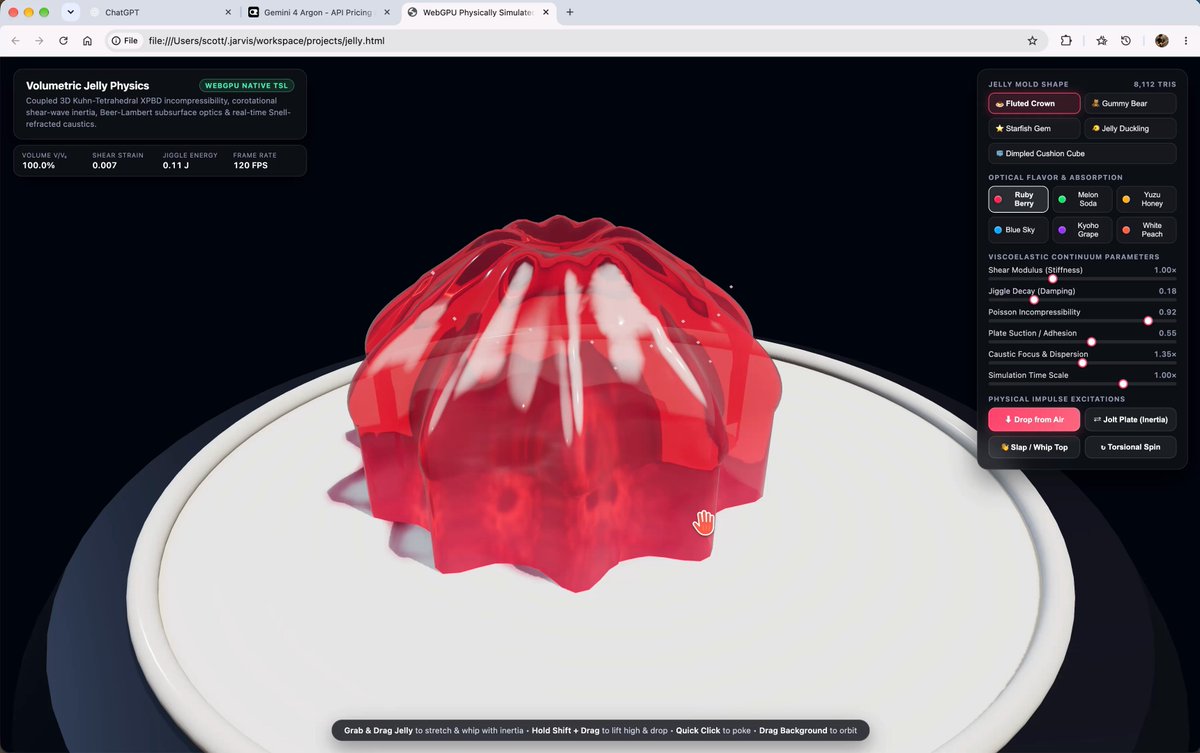The image size is (1200, 753).
Task: Click the 1.35× caustic focus value
Action: tap(1165, 354)
